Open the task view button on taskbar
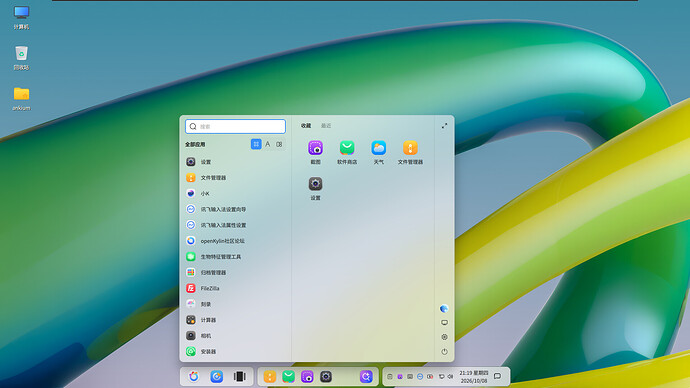This screenshot has width=690, height=388. point(239,377)
